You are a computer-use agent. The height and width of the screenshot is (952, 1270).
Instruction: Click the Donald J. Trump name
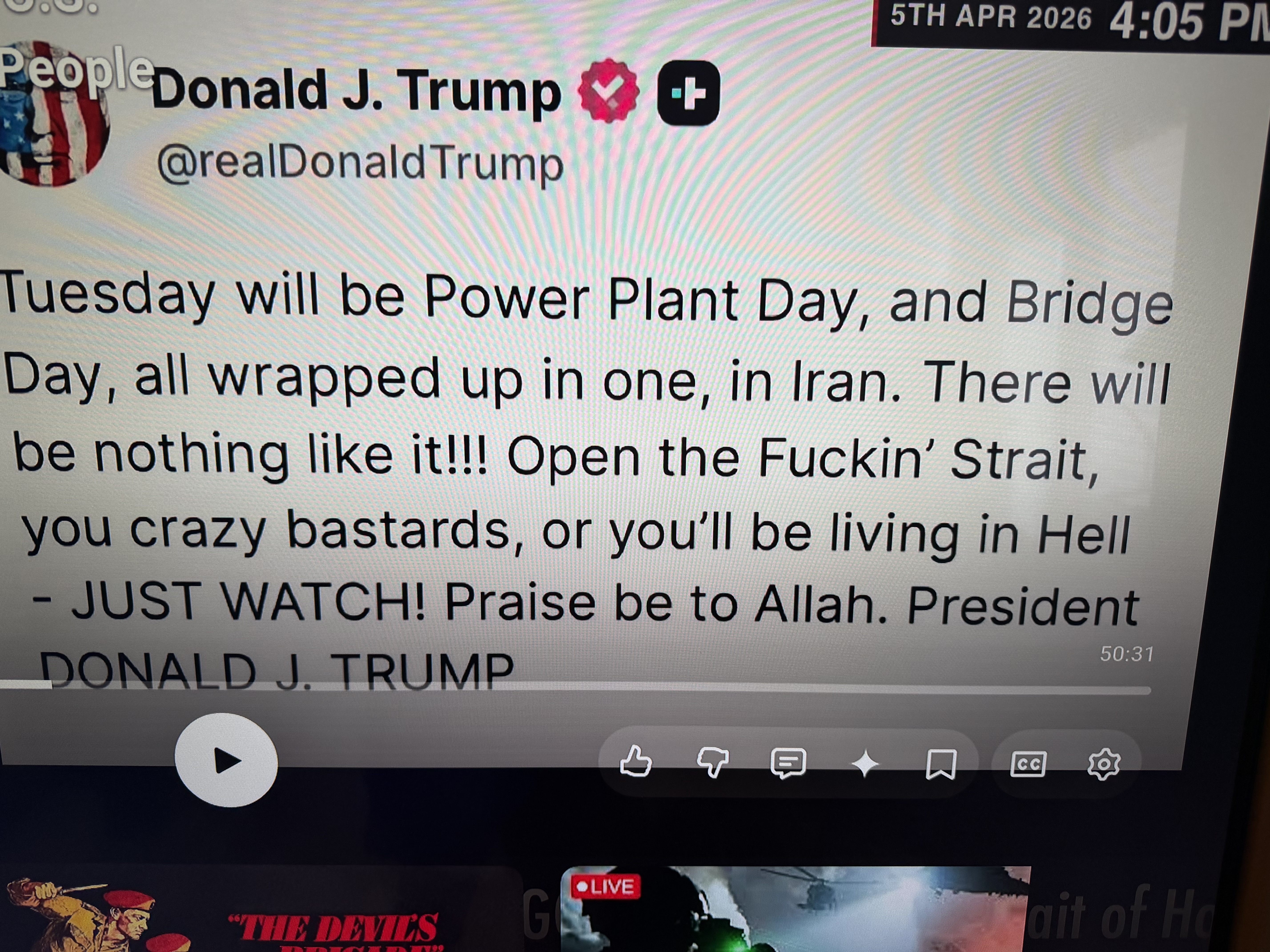click(356, 90)
